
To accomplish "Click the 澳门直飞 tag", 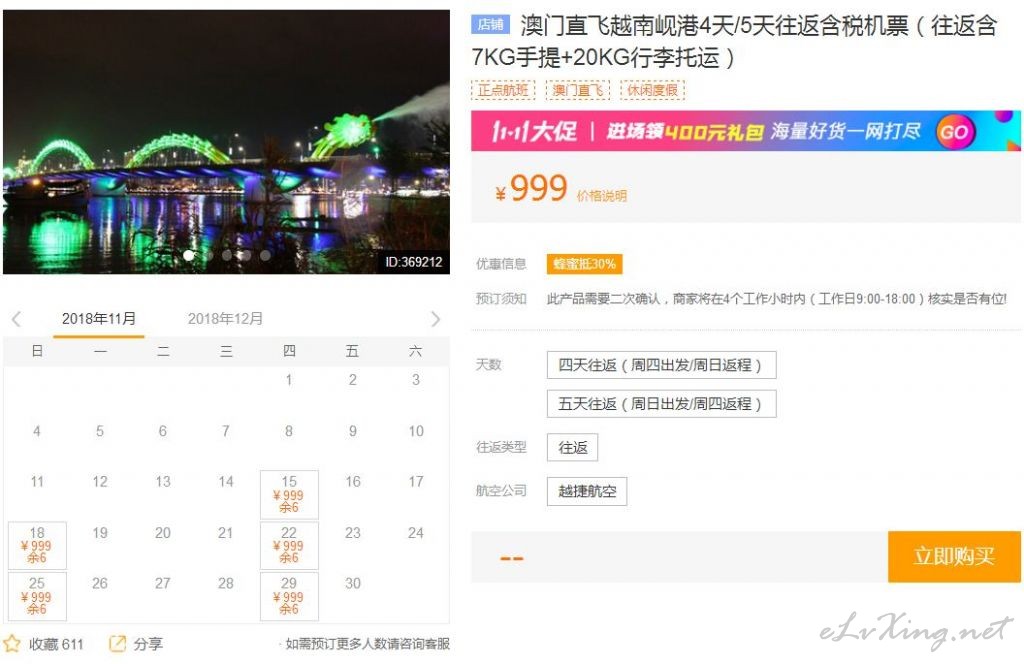I will coord(577,89).
